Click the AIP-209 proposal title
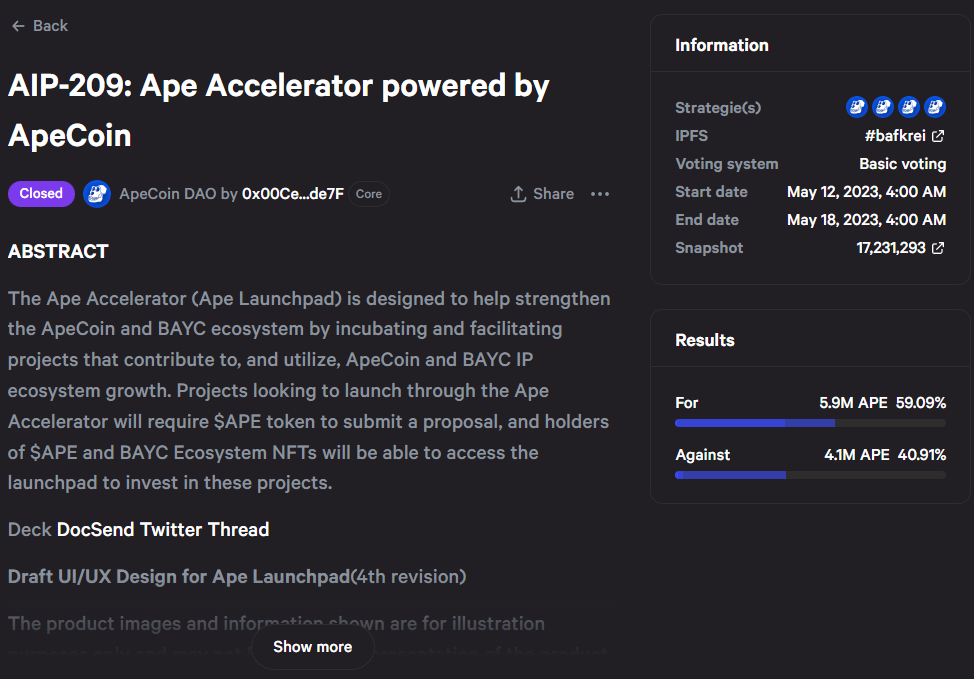Image resolution: width=974 pixels, height=679 pixels. [278, 111]
